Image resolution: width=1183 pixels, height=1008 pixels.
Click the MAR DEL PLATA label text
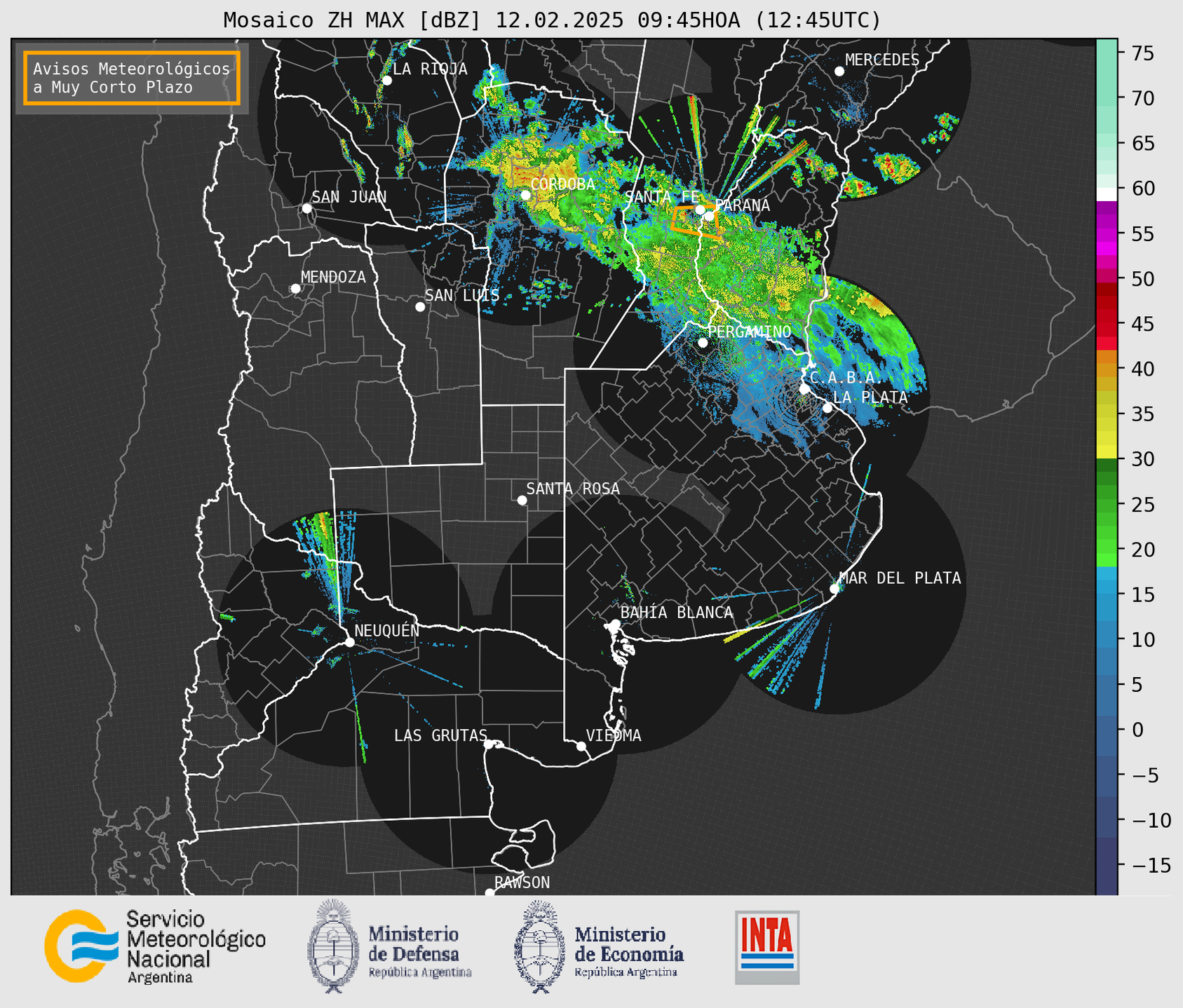pyautogui.click(x=900, y=578)
